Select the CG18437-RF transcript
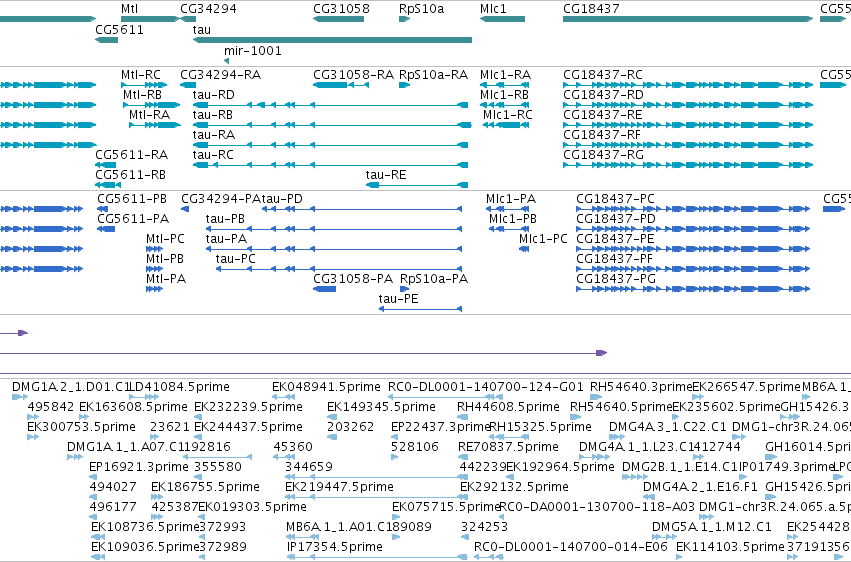 tap(688, 145)
